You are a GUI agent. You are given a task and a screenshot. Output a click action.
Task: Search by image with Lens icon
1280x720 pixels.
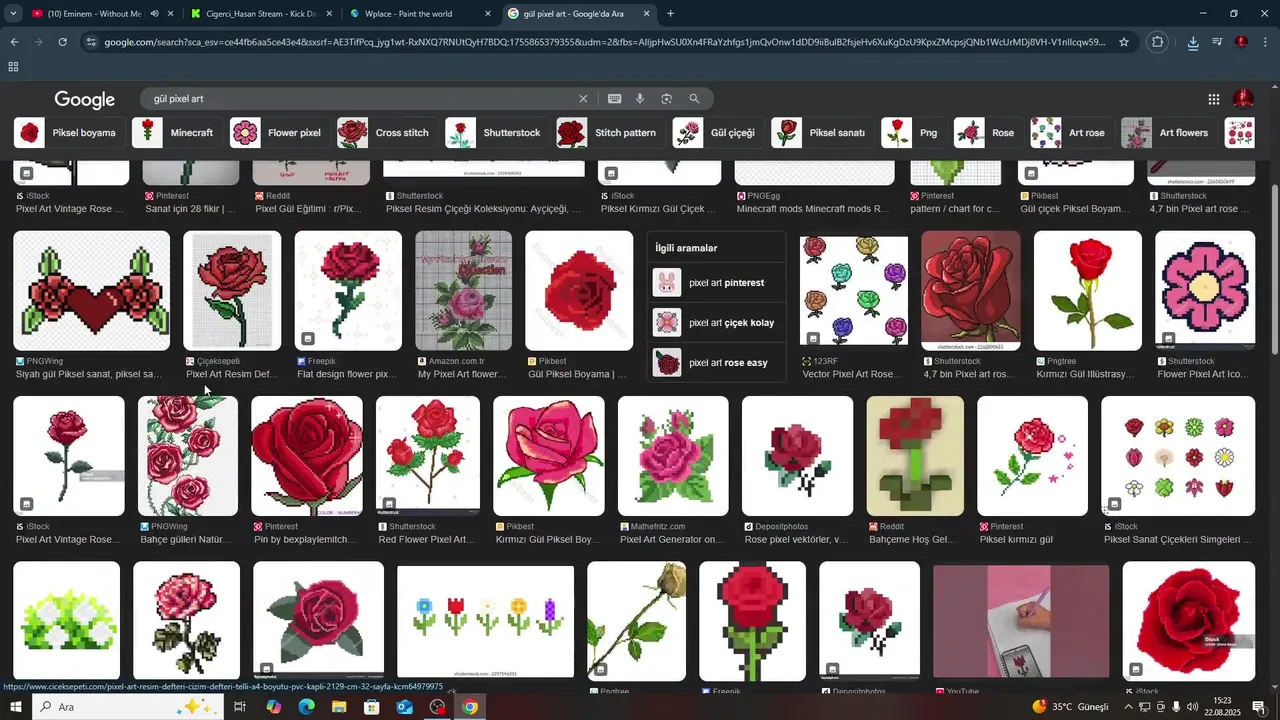tap(666, 99)
